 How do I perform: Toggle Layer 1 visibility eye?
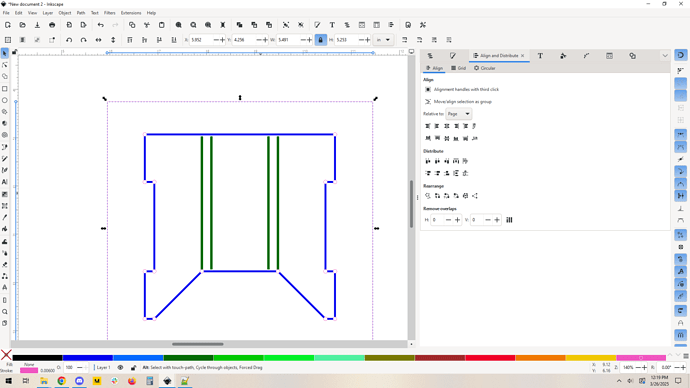120,368
